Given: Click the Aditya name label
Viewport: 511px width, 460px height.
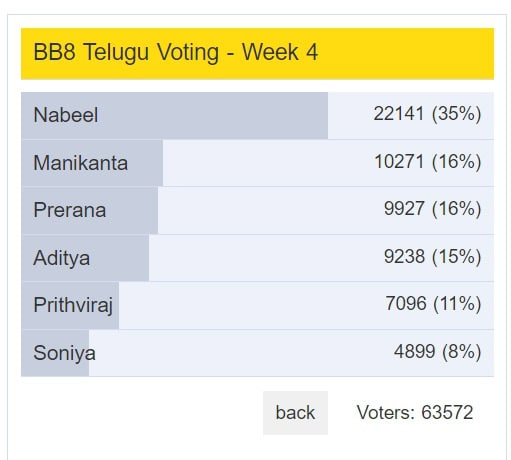Looking at the screenshot, I should tap(62, 258).
